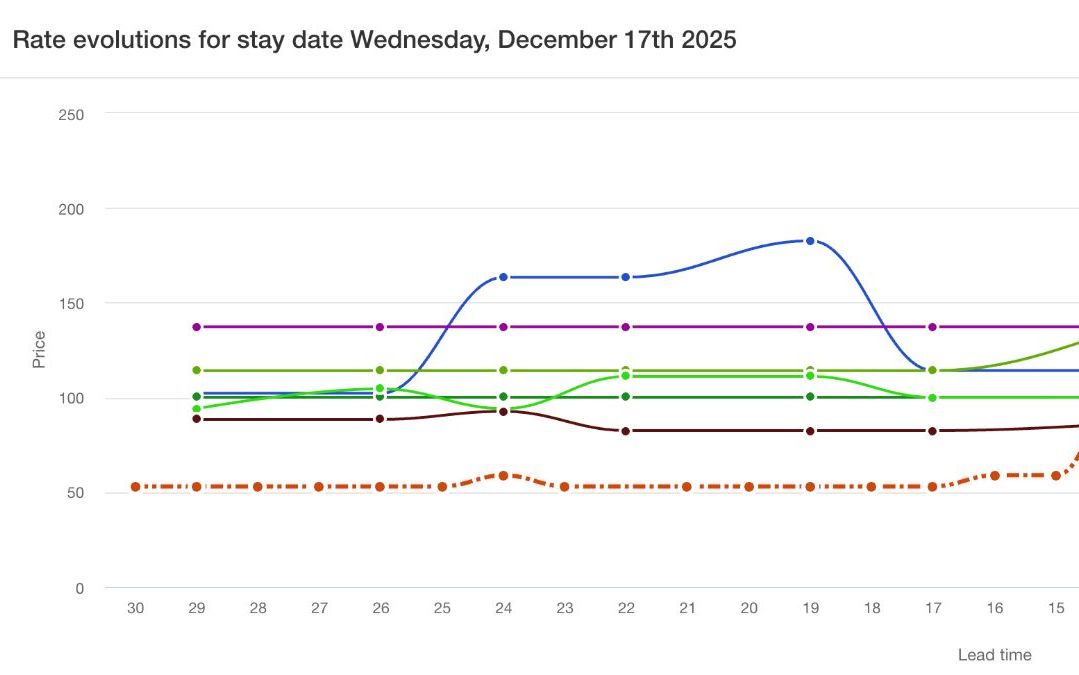
Task: Select the bright green point at lead time 17
Action: (932, 398)
